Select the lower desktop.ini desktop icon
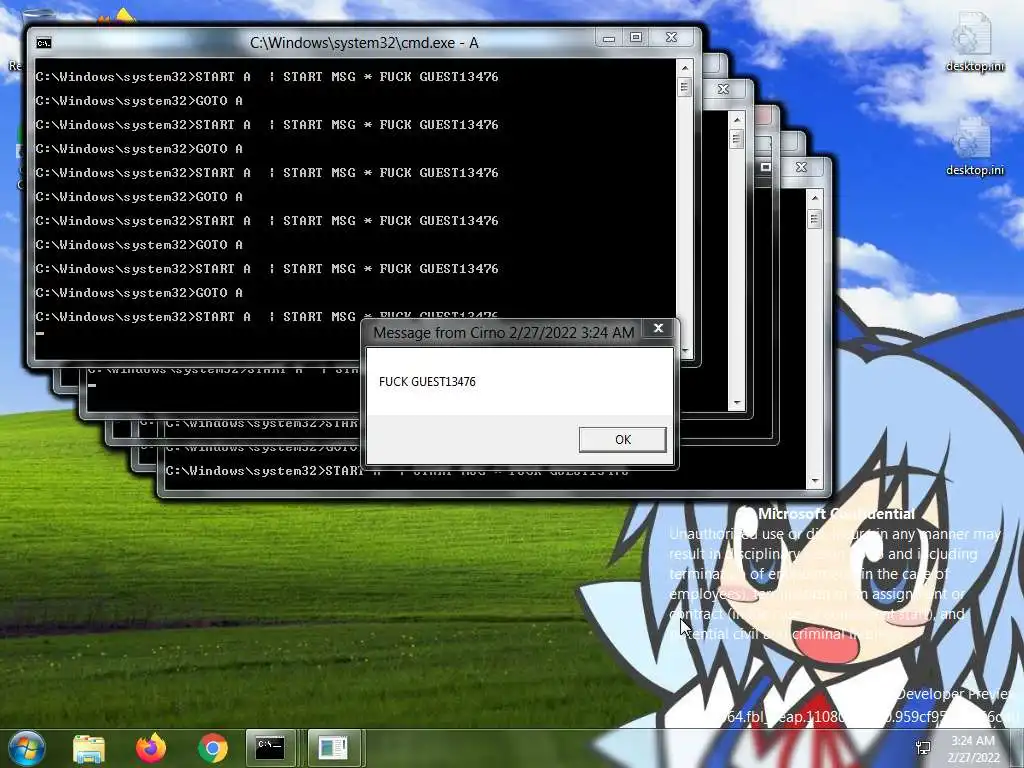The width and height of the screenshot is (1024, 768). click(974, 147)
